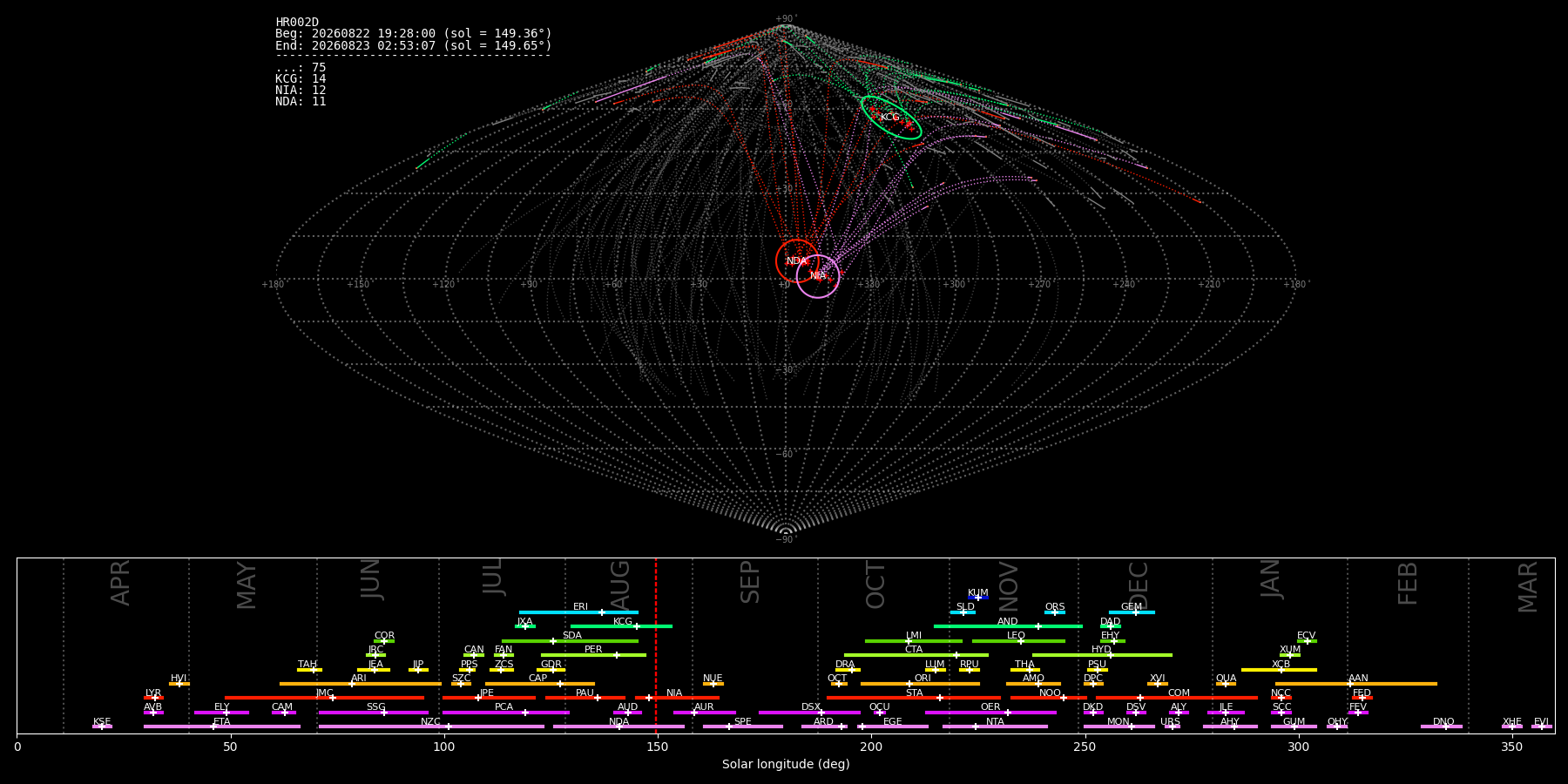Select the DNO shower bar
The height and width of the screenshot is (784, 1568).
point(1442,727)
